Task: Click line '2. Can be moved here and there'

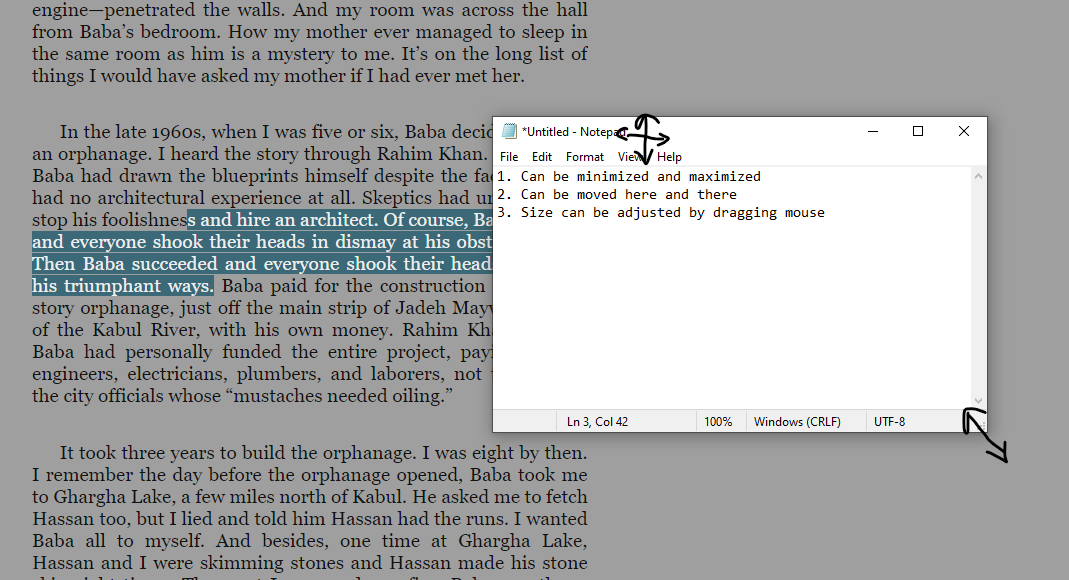Action: click(616, 194)
